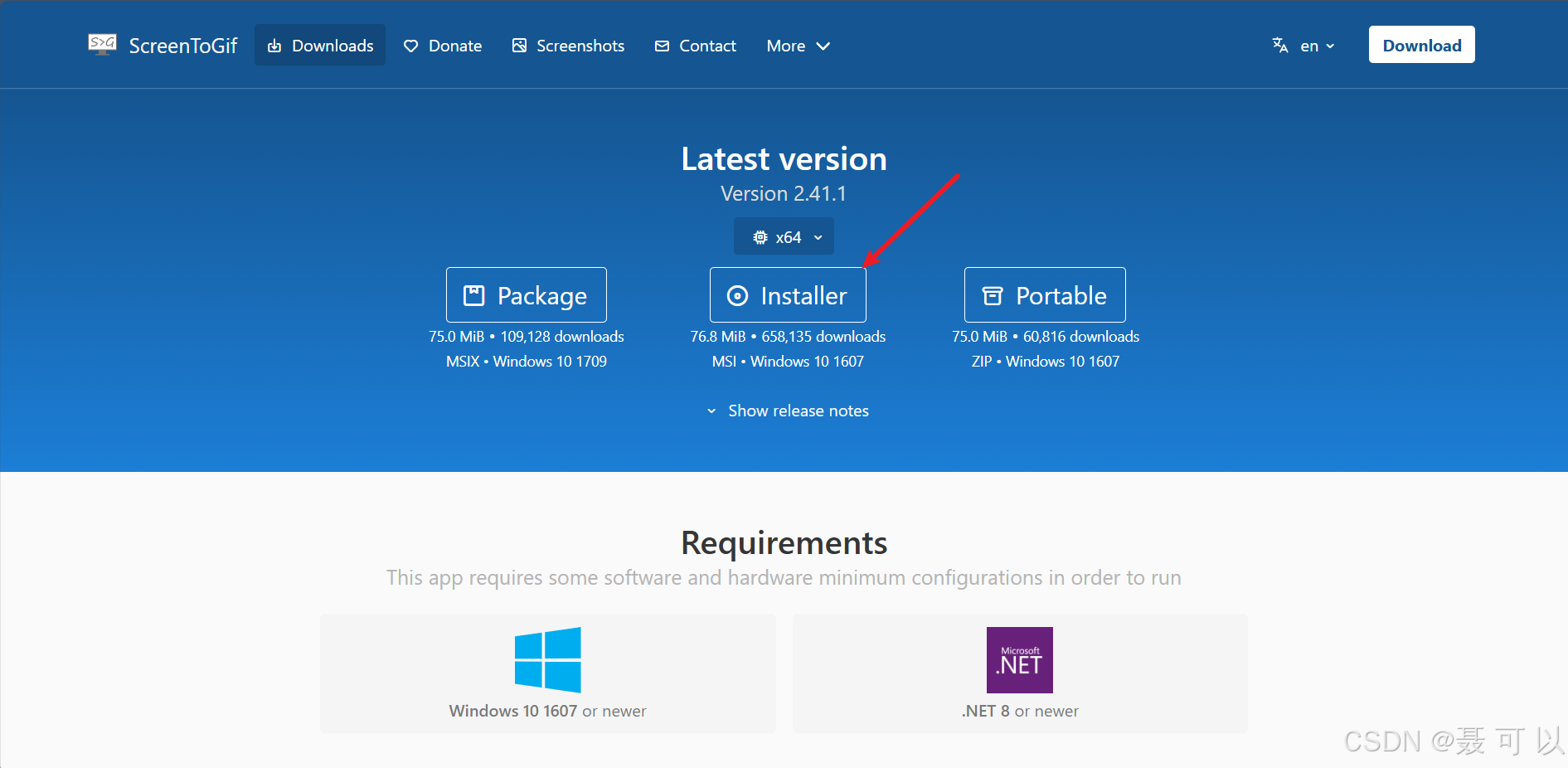Click 60,816 downloads text under Portable
1568x768 pixels.
click(x=1081, y=337)
